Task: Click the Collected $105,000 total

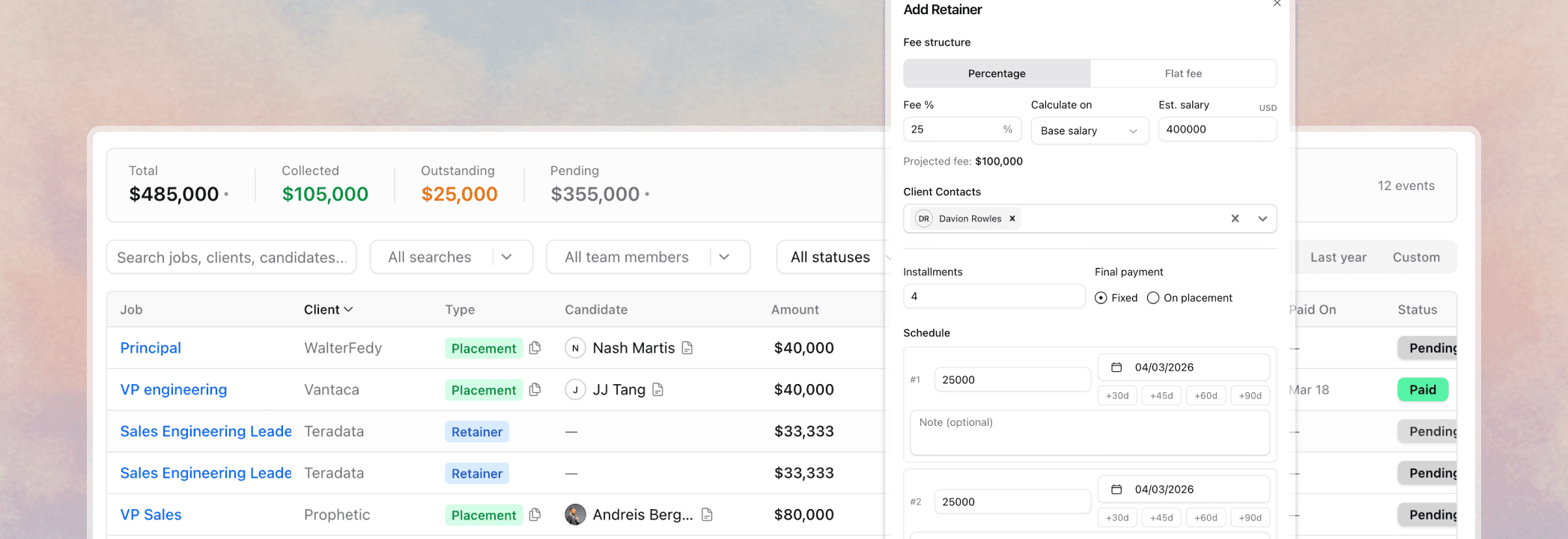Action: [325, 194]
